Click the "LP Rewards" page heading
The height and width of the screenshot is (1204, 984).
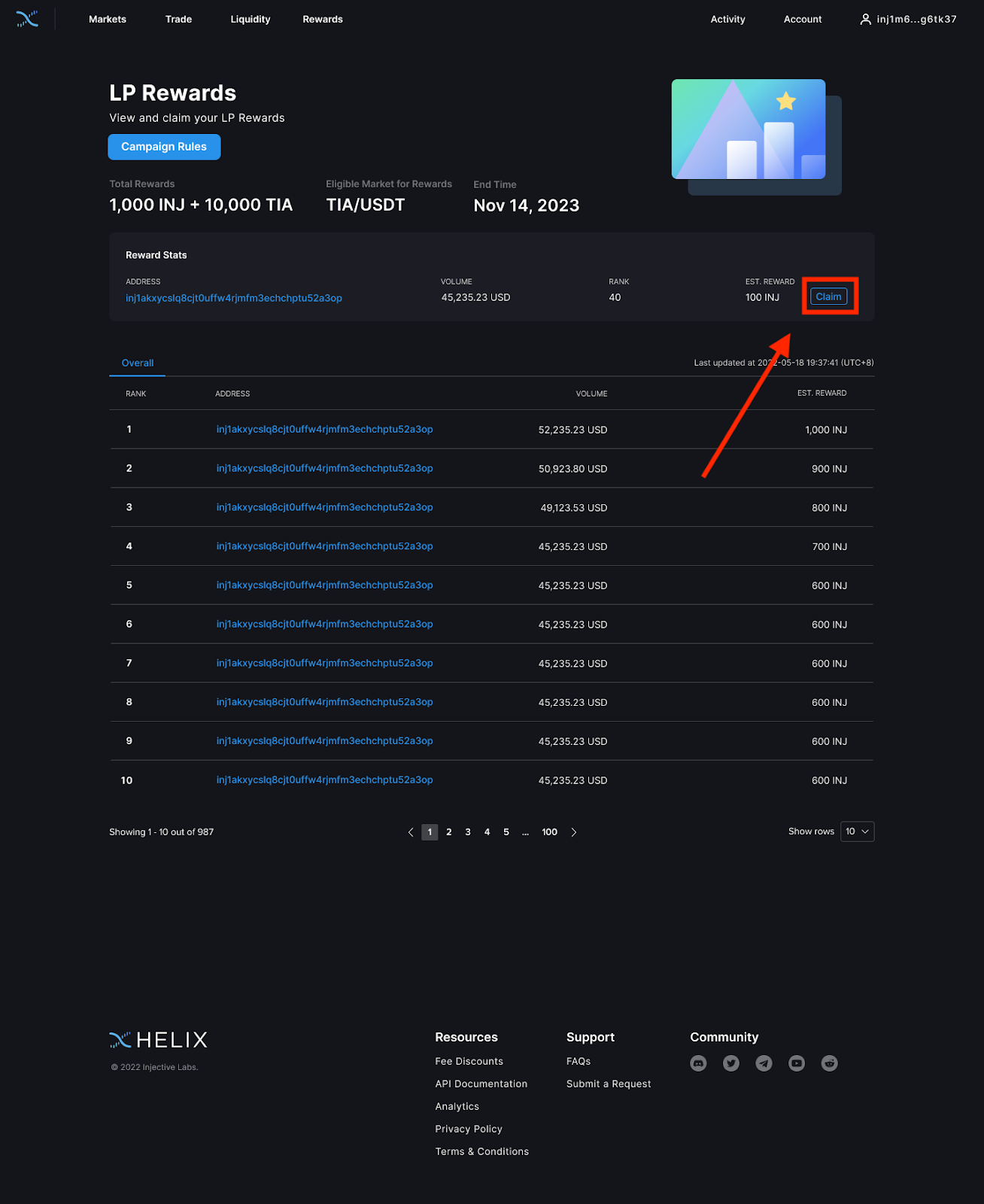[173, 93]
